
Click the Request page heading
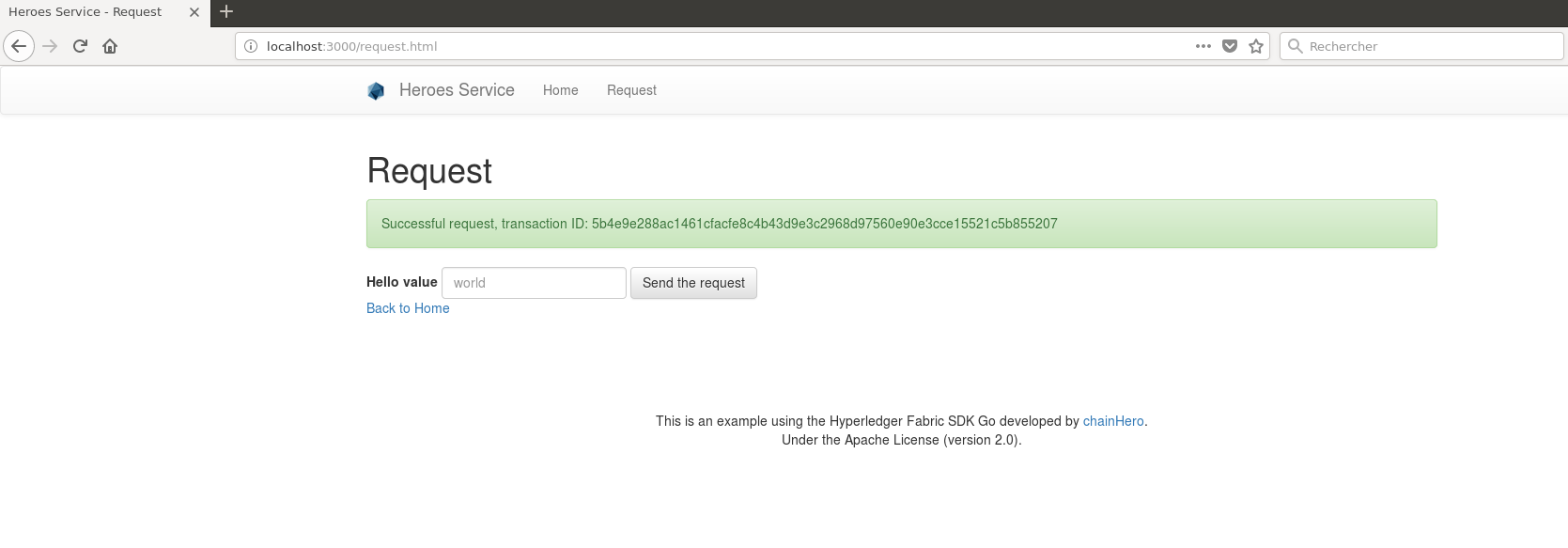[429, 171]
